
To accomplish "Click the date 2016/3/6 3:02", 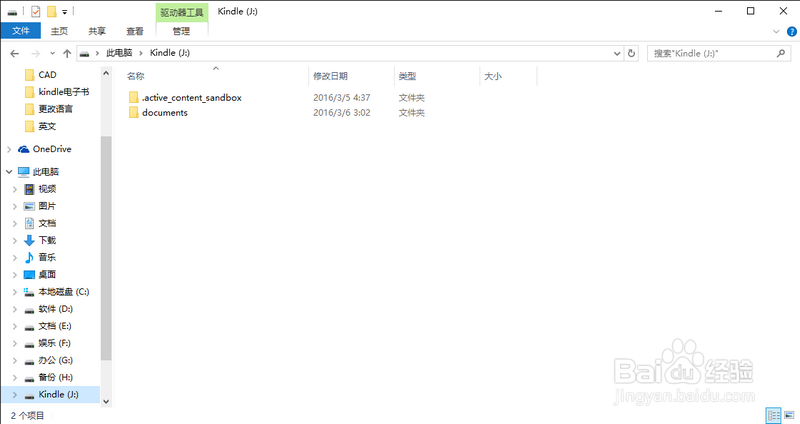I will (x=342, y=113).
